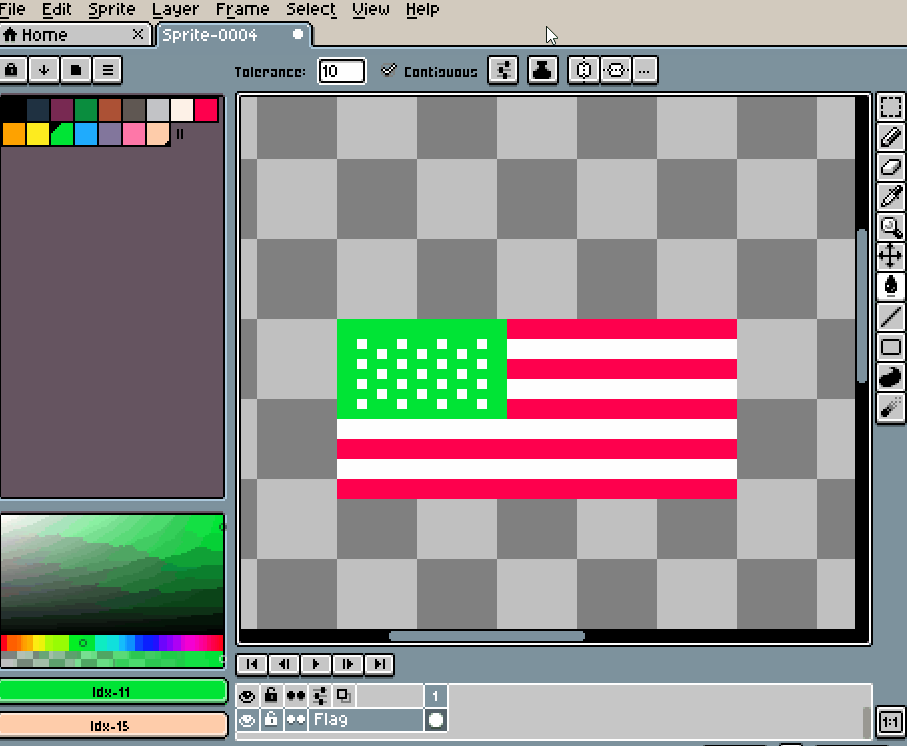
Task: Toggle onion skin in timeline header
Action: (344, 695)
